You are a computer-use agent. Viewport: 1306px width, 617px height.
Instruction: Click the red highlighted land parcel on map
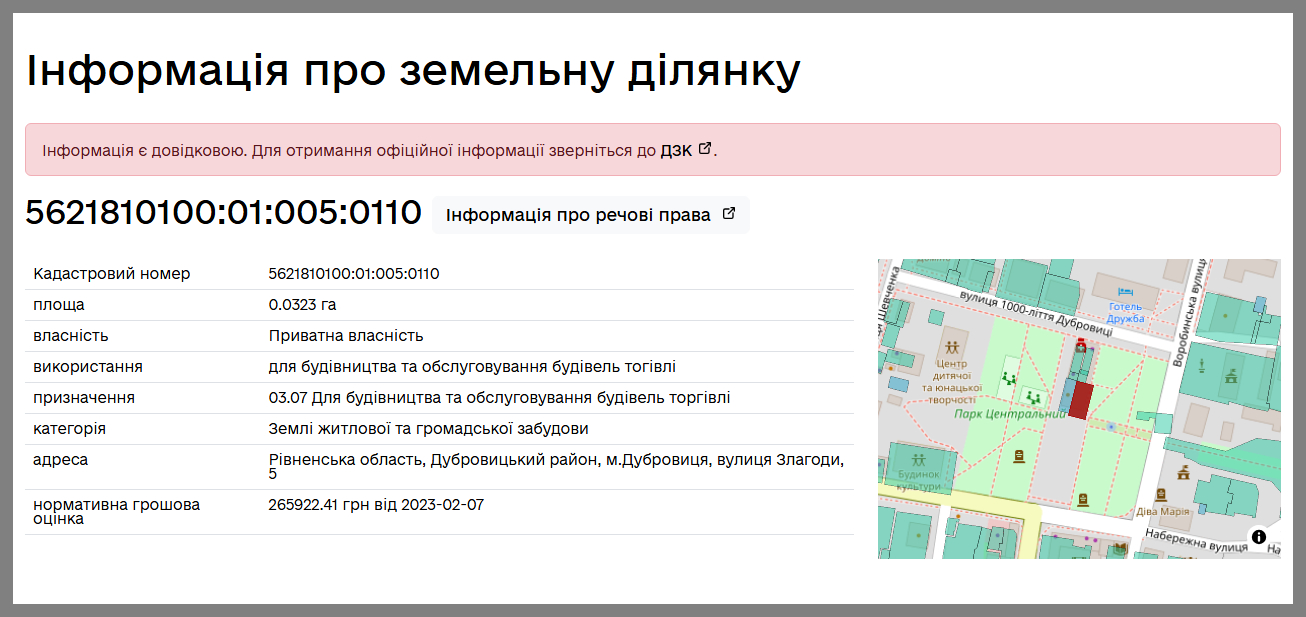1080,399
